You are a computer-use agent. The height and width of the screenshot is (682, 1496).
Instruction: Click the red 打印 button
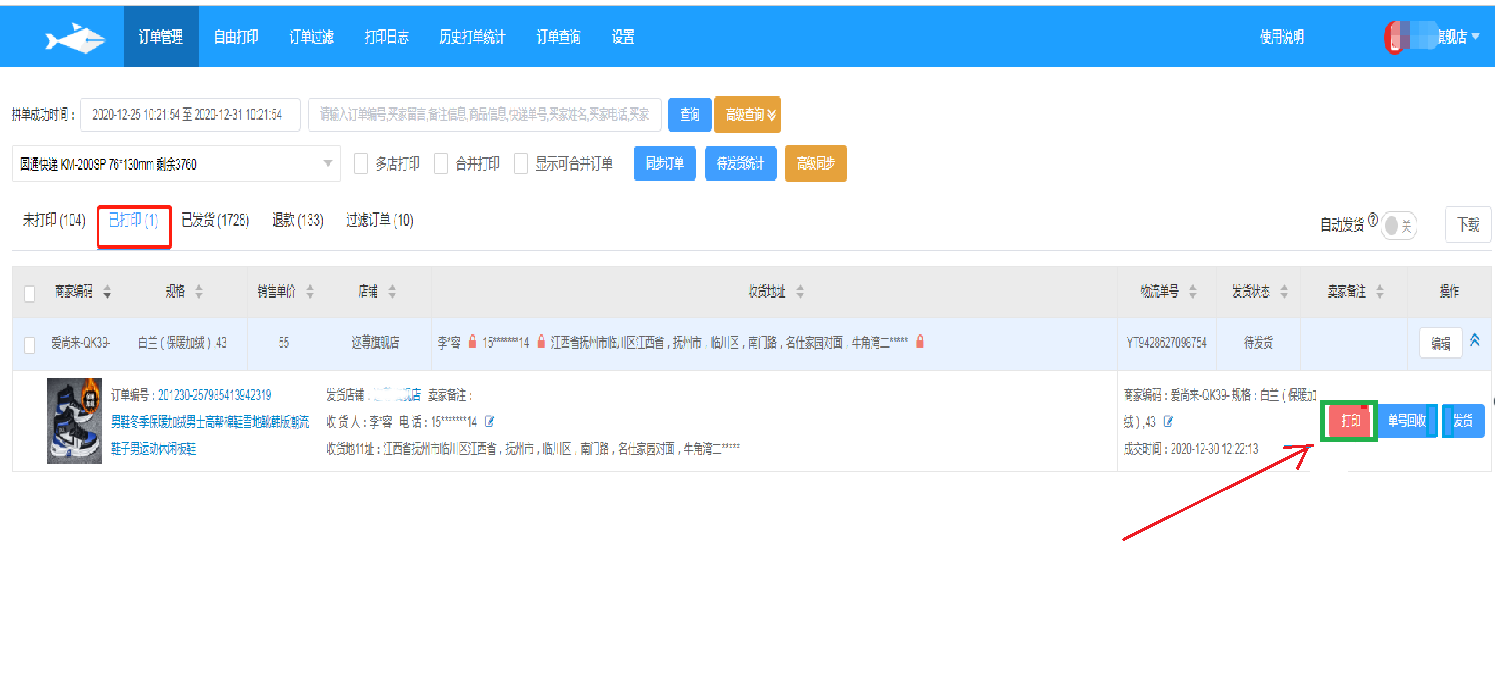1350,421
